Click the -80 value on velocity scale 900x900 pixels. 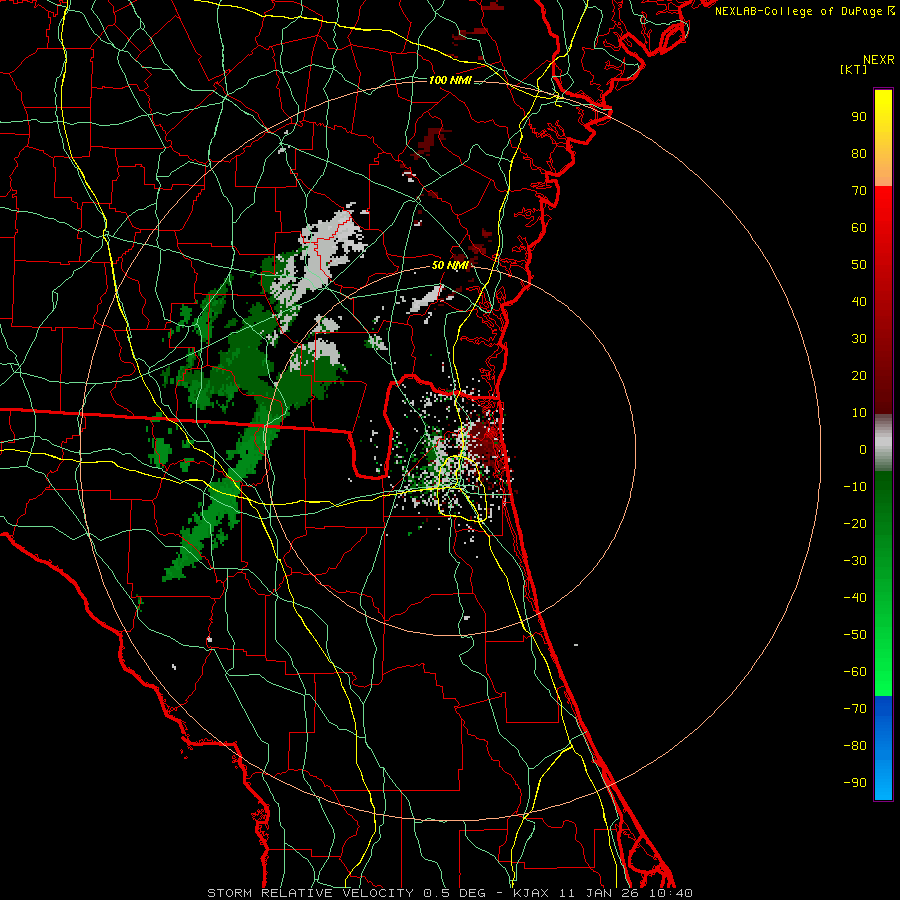tap(855, 746)
